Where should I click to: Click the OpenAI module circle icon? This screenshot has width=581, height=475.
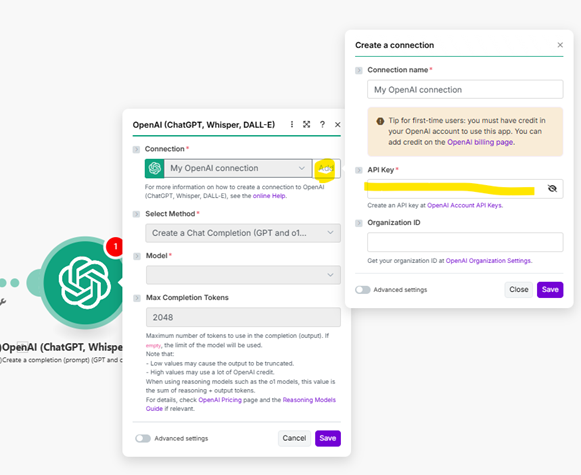(x=84, y=283)
